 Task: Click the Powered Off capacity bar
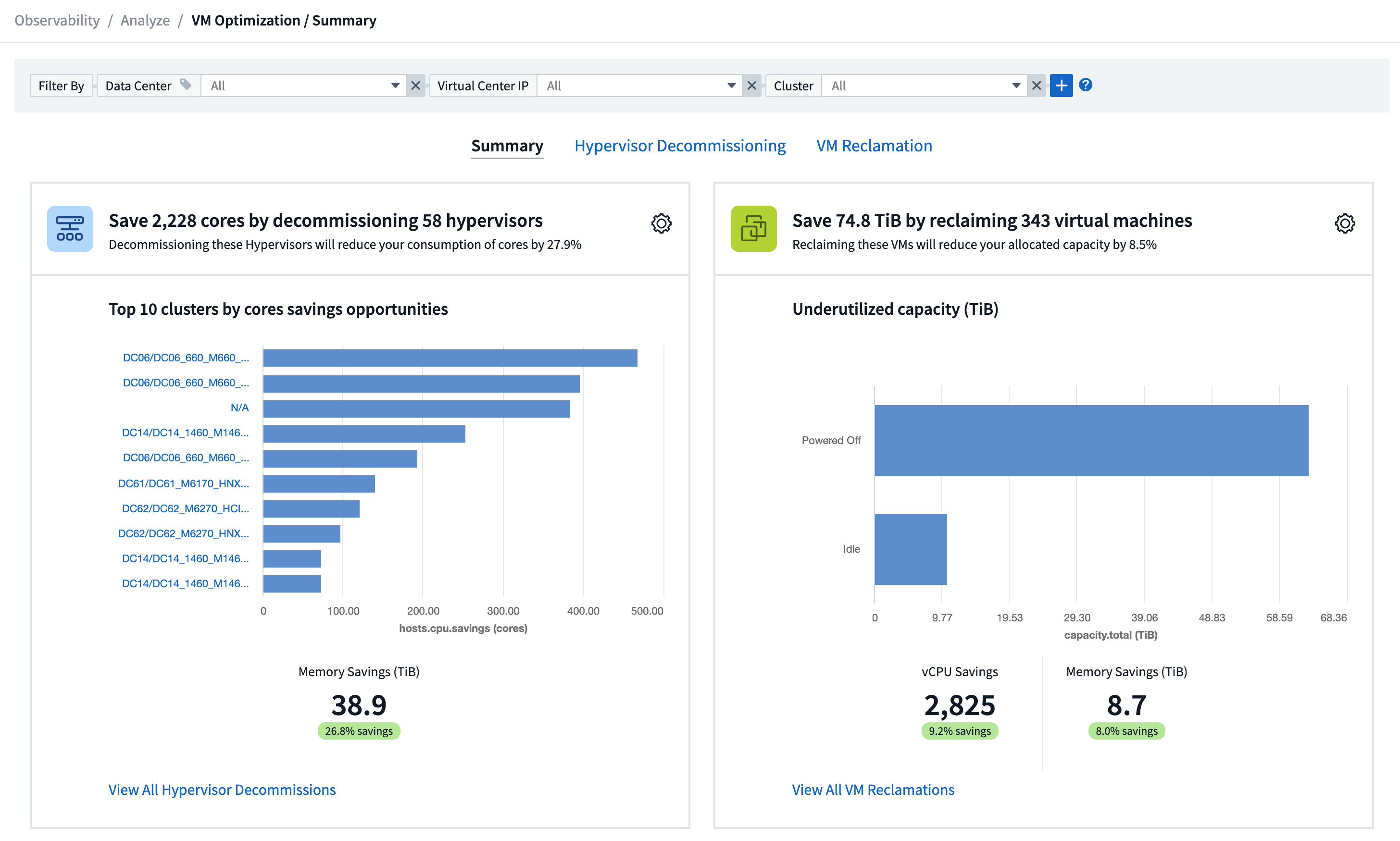point(1091,440)
